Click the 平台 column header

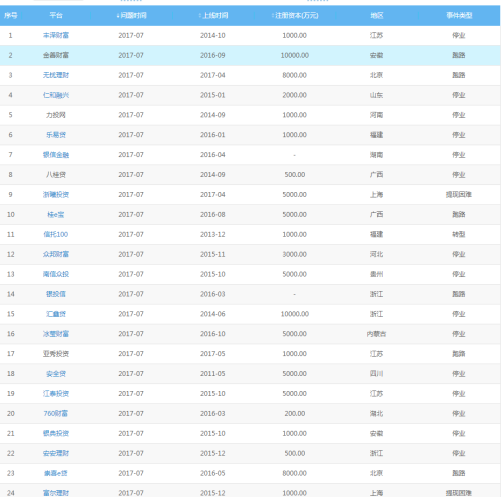(x=56, y=16)
